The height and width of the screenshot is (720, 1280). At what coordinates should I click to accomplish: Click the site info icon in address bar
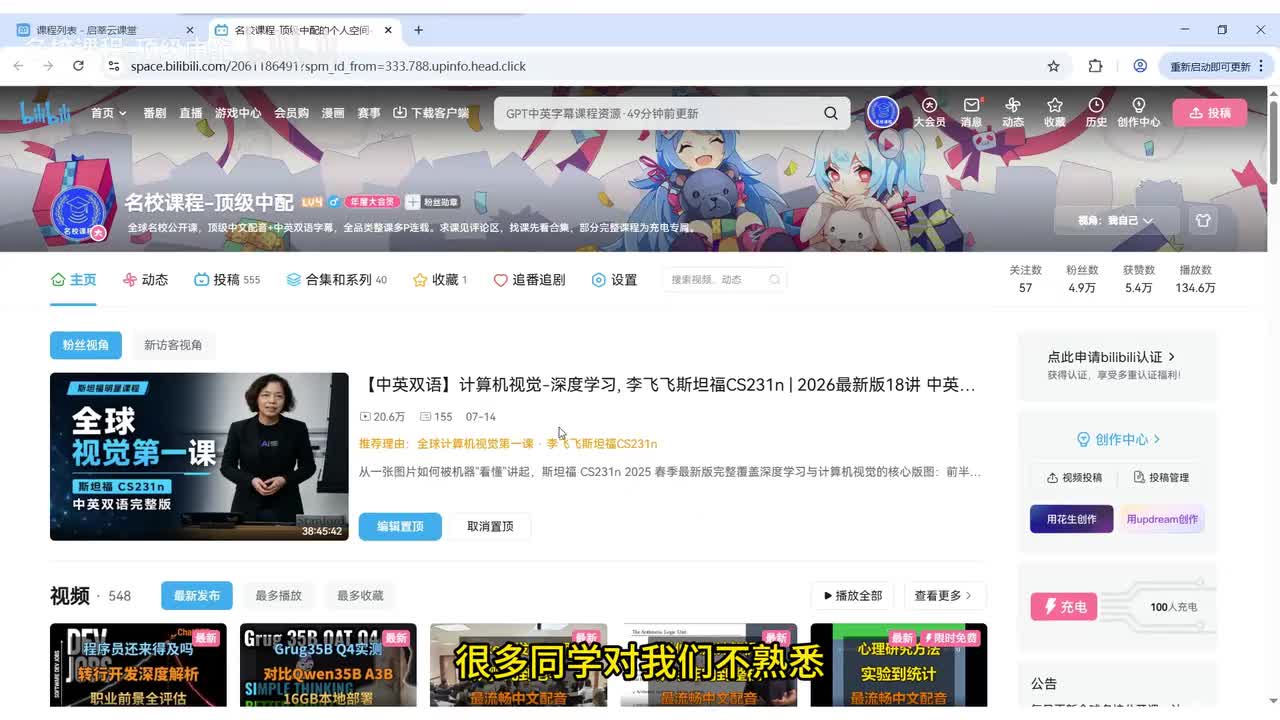point(113,66)
